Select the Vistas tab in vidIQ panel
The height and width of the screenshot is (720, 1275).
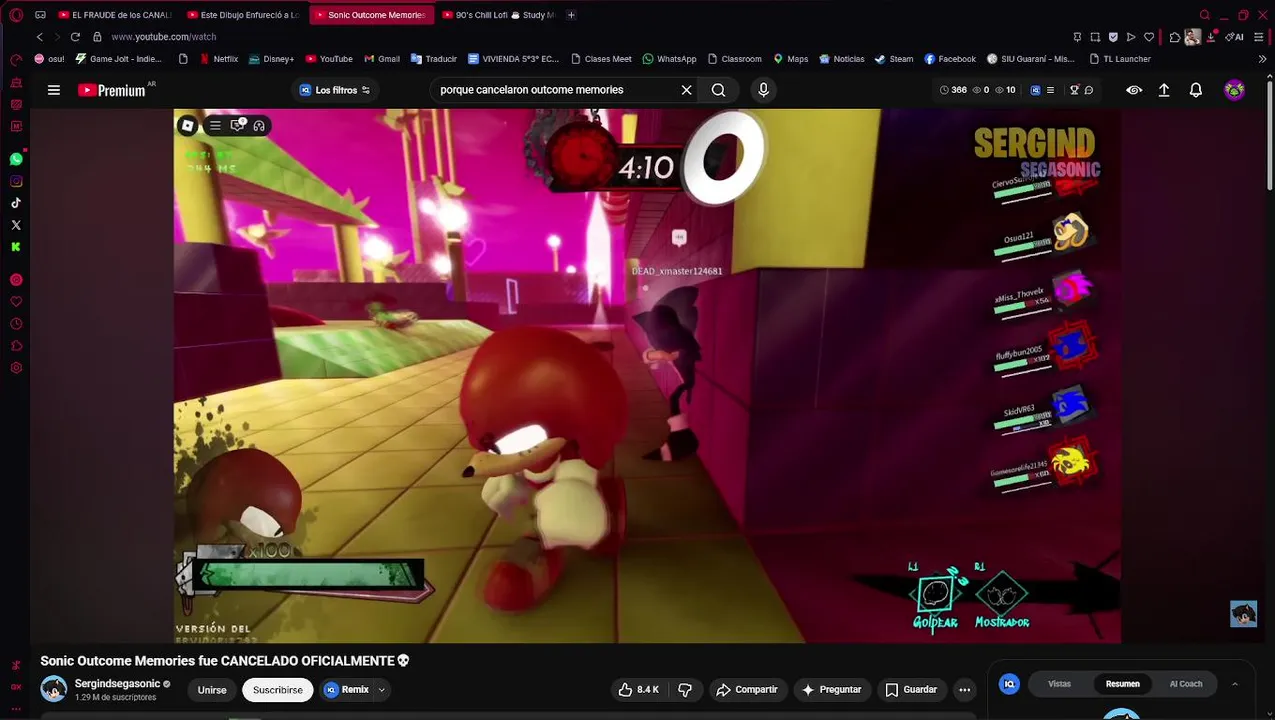(x=1059, y=684)
